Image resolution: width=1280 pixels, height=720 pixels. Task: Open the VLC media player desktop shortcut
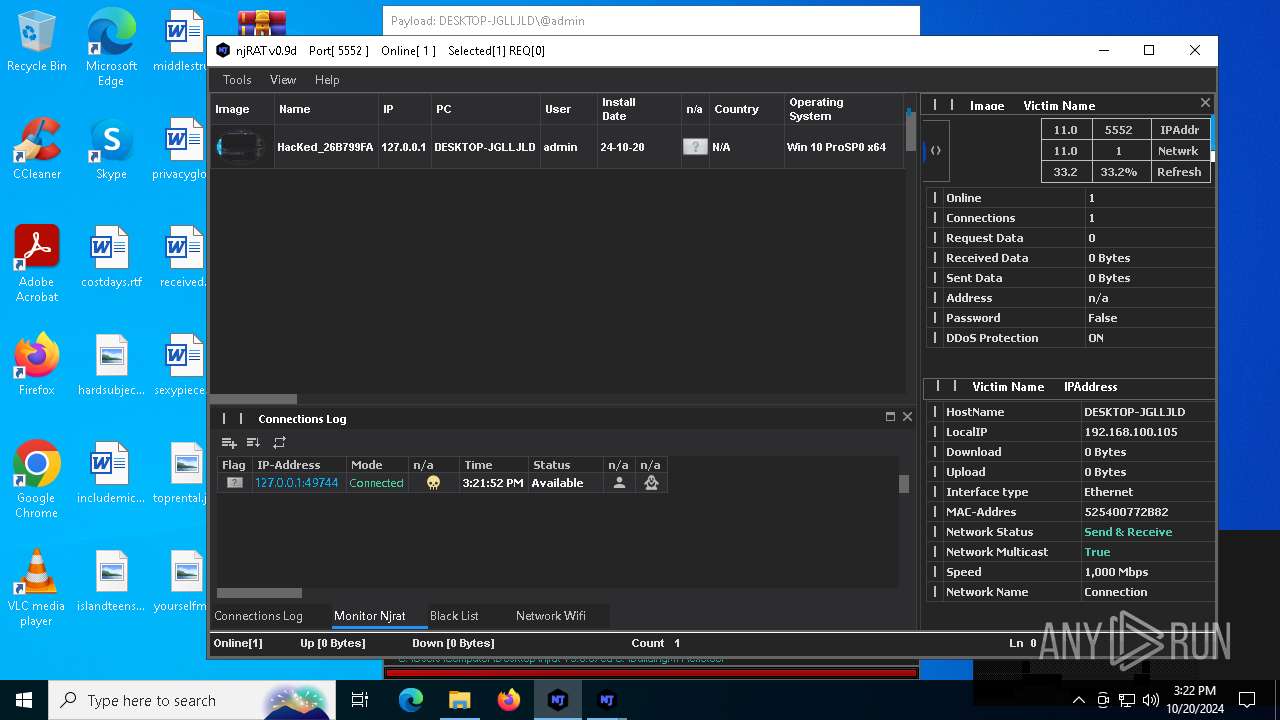tap(36, 588)
